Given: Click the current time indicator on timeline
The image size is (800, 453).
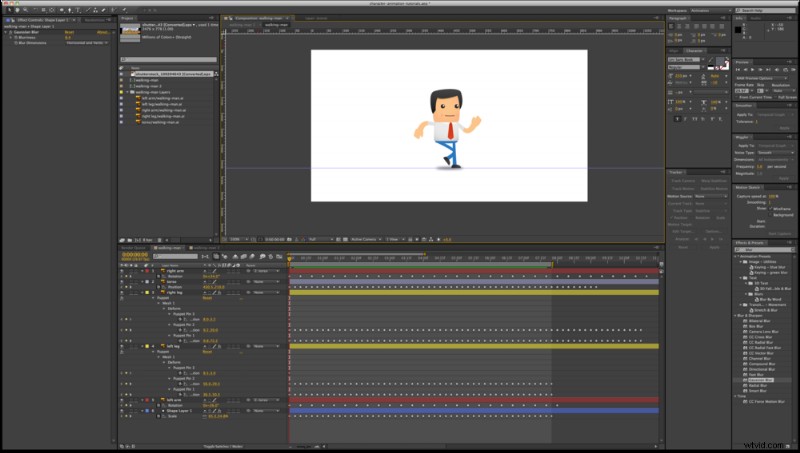Looking at the screenshot, I should (289, 259).
